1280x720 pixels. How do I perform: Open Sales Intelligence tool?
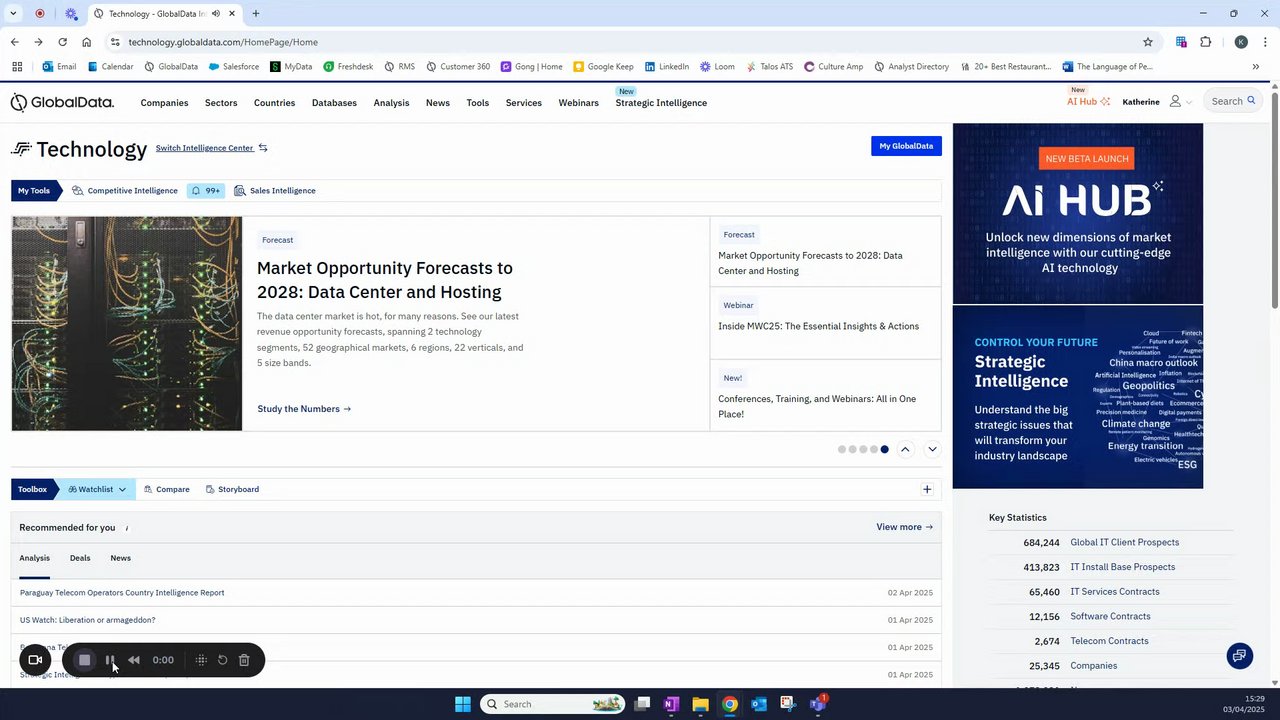click(x=275, y=190)
